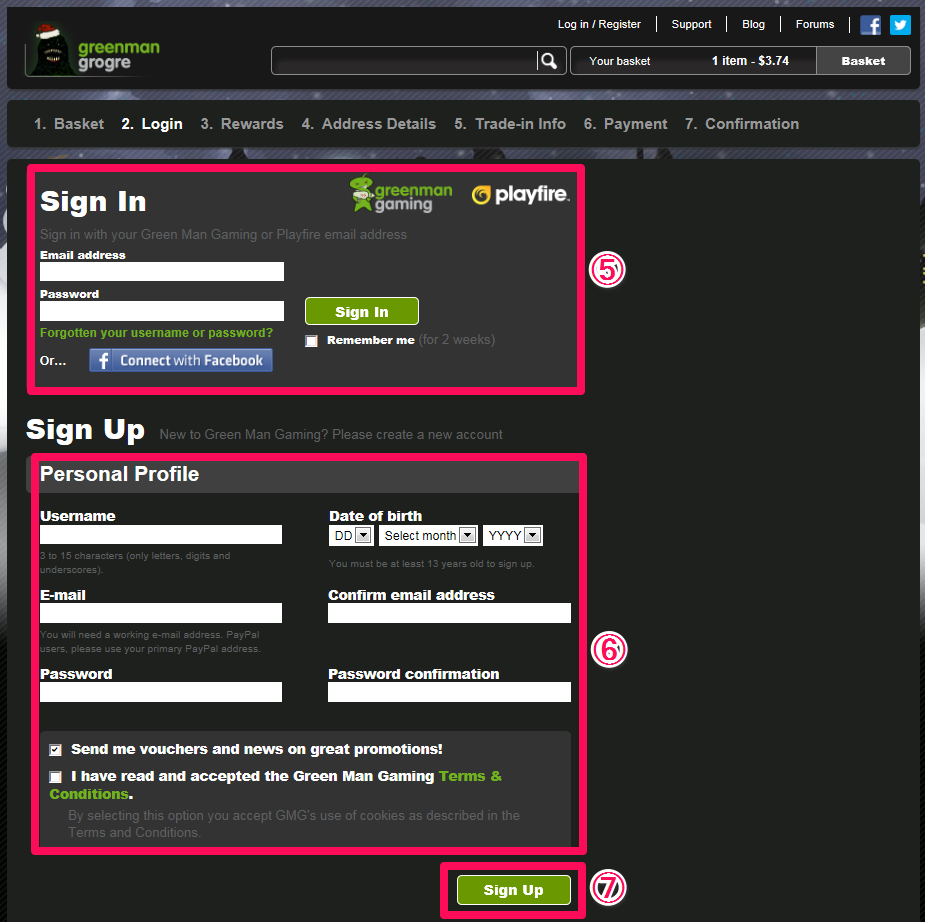Open the DD day of birth dropdown
This screenshot has width=925, height=922.
click(351, 536)
